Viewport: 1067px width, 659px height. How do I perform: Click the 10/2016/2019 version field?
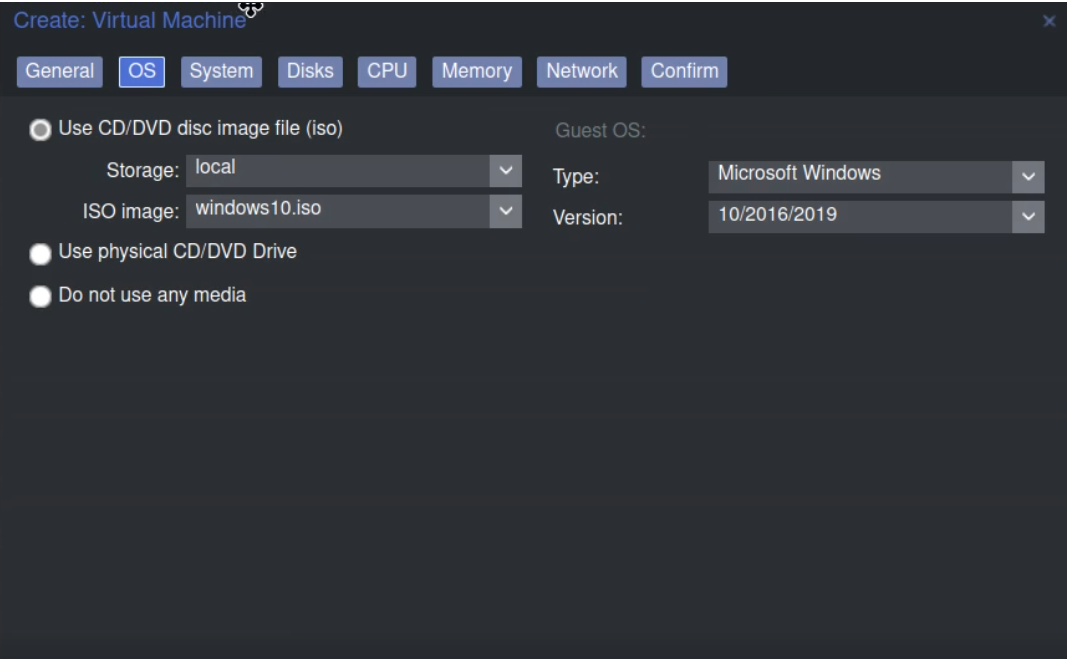coord(860,216)
